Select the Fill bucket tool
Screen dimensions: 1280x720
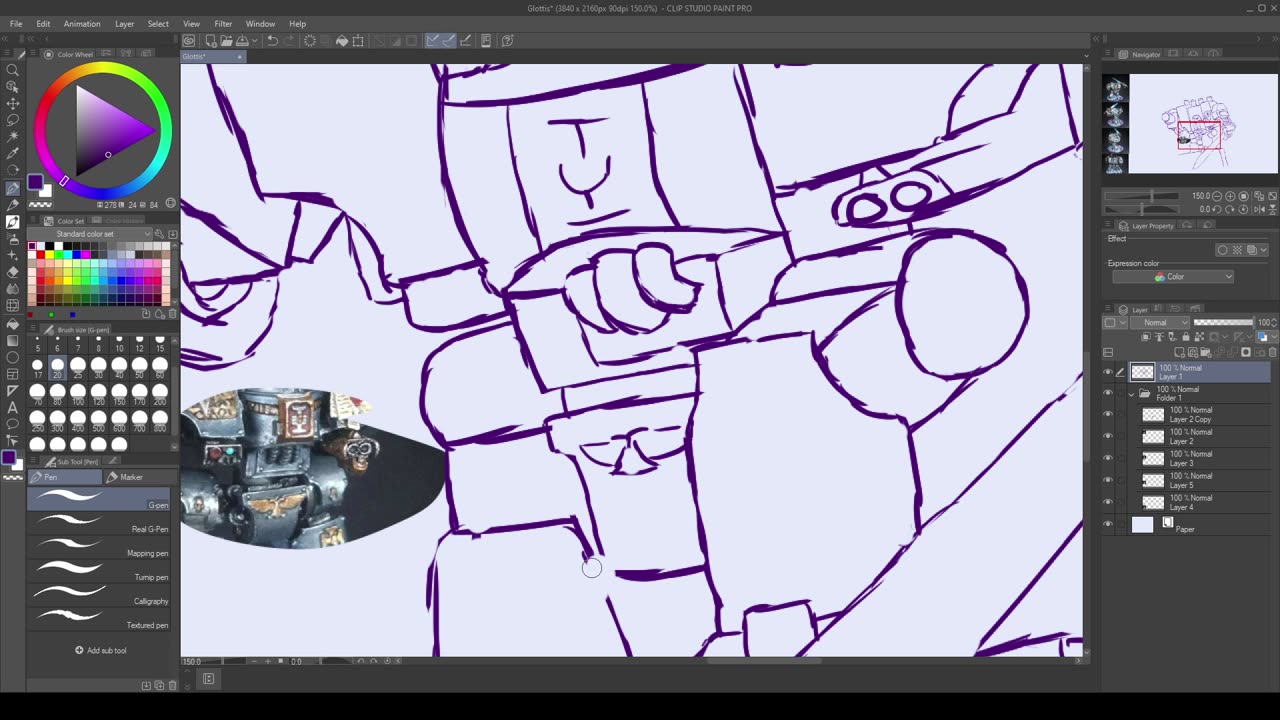[12, 323]
